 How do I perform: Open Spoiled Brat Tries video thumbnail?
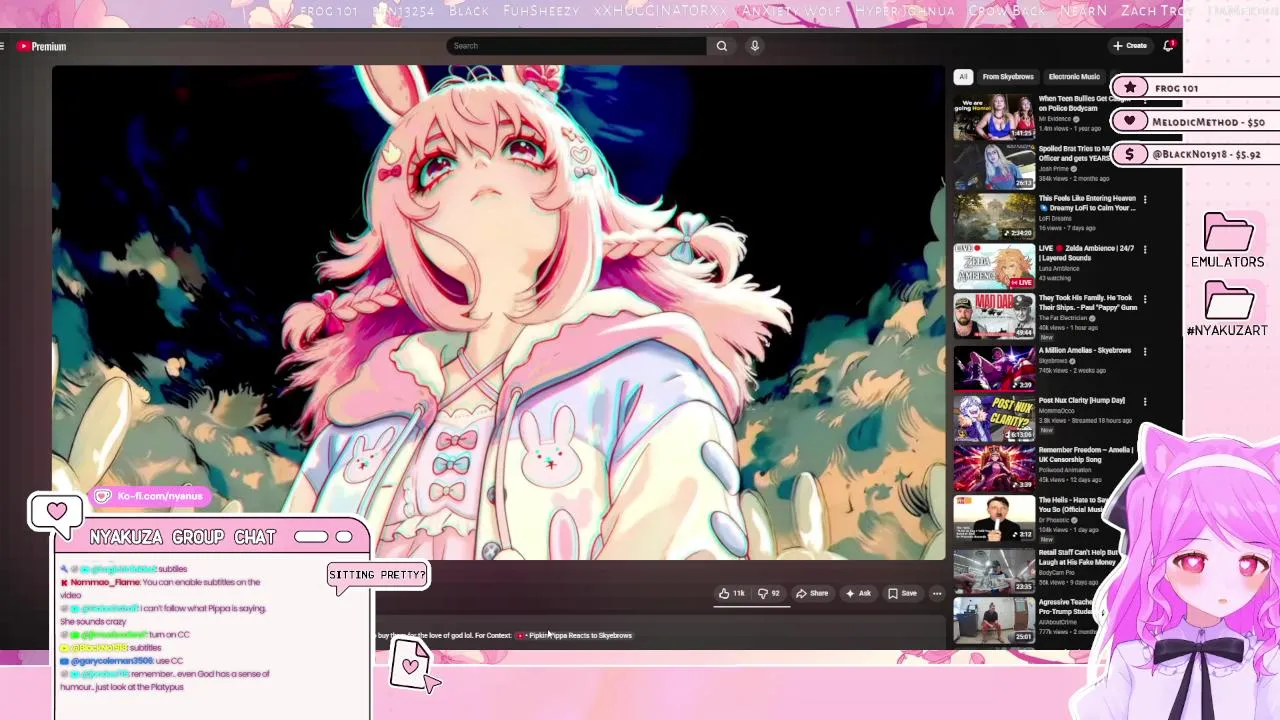click(994, 167)
